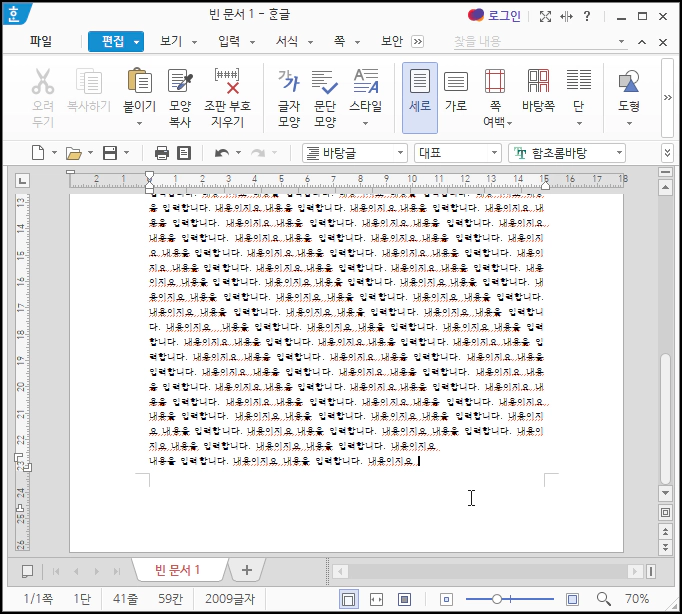Open the Security (보안) menu
682x614 pixels.
click(392, 41)
